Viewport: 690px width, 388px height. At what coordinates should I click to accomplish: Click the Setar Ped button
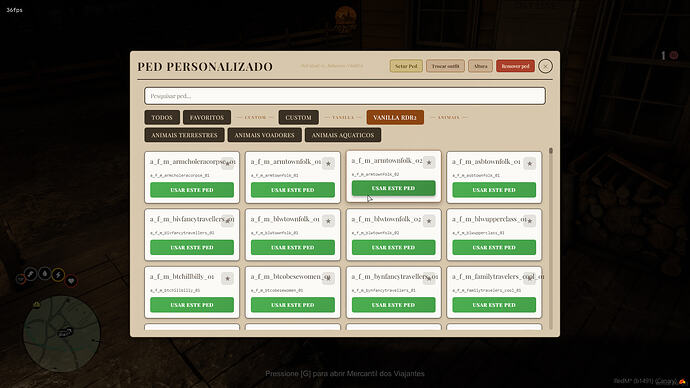click(x=406, y=66)
